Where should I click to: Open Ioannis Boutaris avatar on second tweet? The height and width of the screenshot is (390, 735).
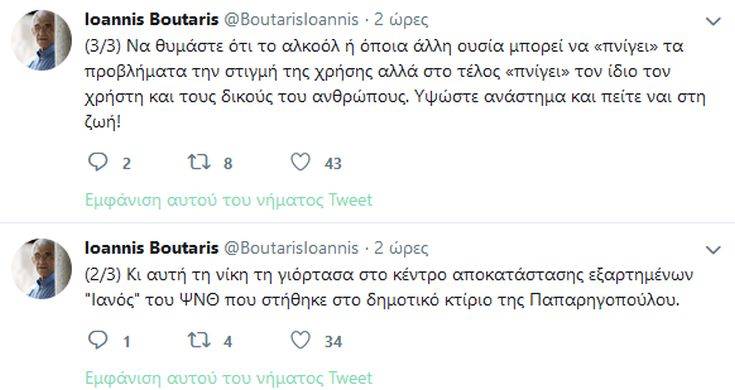(42, 269)
